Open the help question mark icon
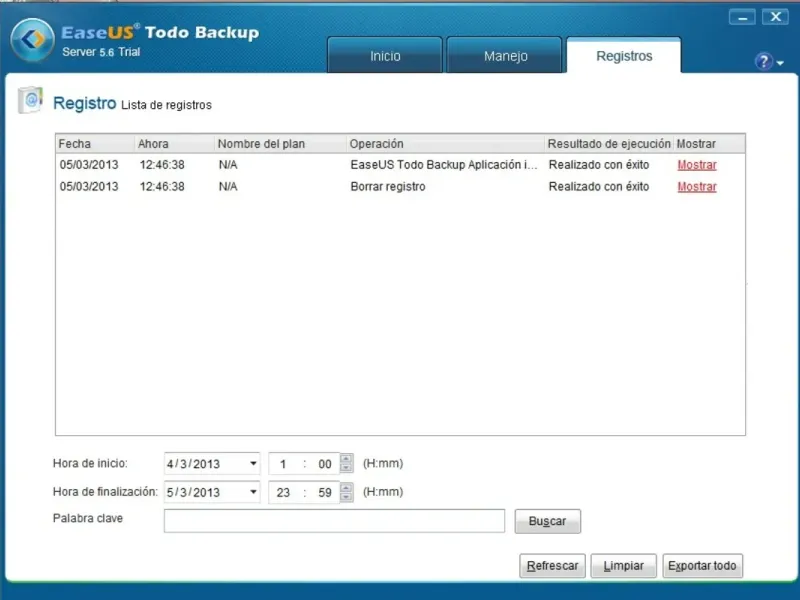This screenshot has width=800, height=600. [763, 62]
